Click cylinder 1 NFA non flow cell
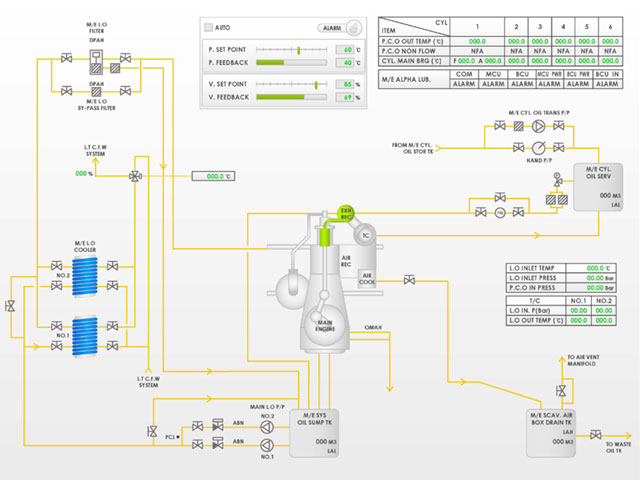The width and height of the screenshot is (640, 480). [477, 51]
